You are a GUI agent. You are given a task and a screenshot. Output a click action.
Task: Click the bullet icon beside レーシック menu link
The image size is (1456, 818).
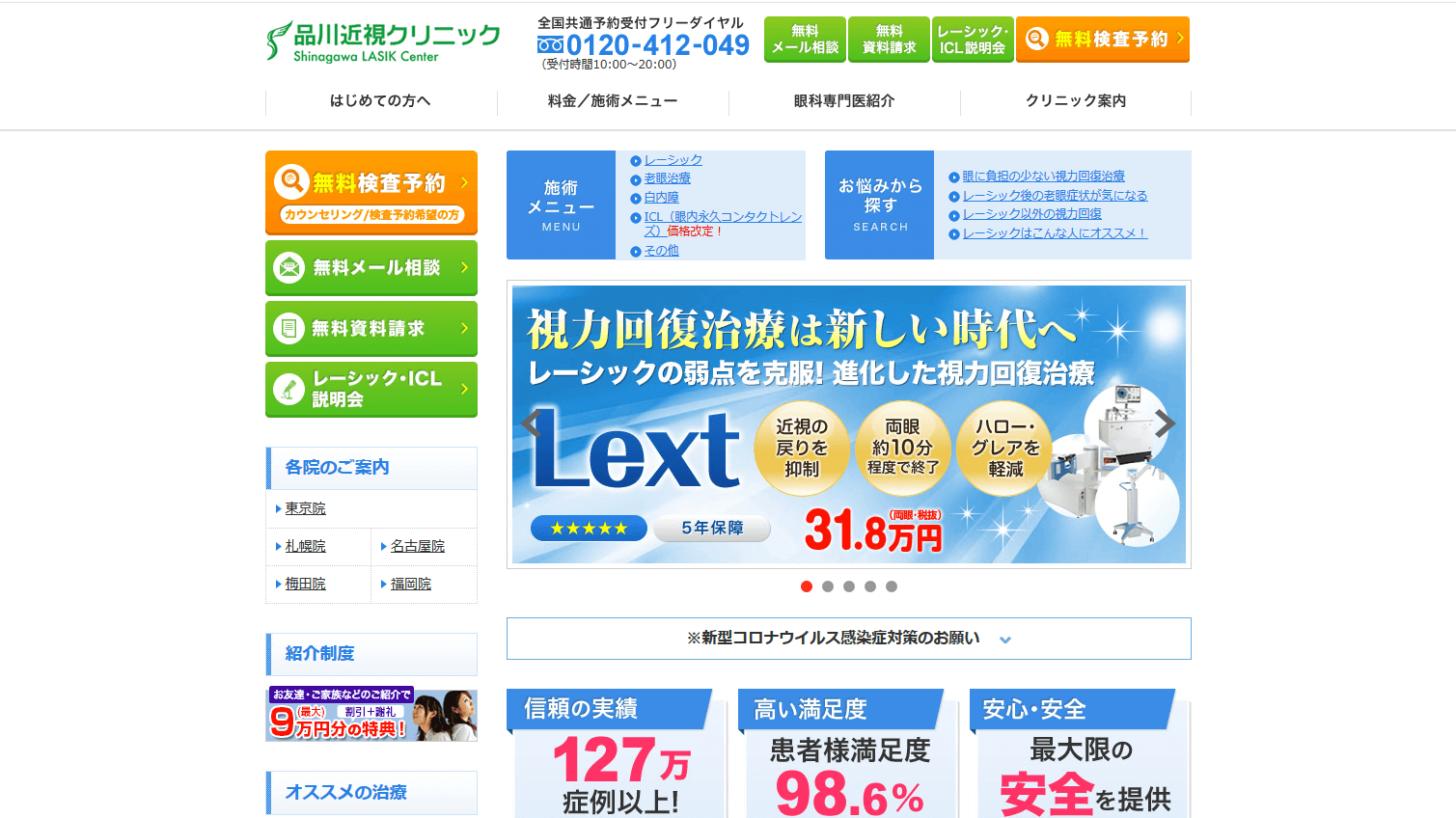[636, 161]
